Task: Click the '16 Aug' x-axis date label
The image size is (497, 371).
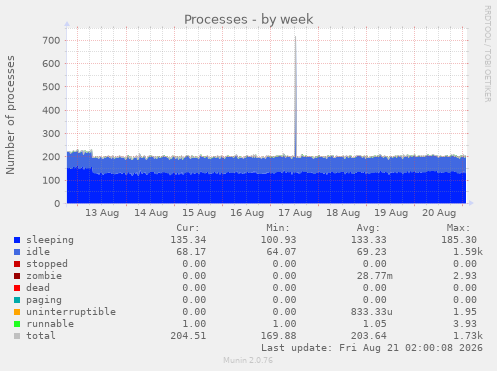Action: pos(247,213)
